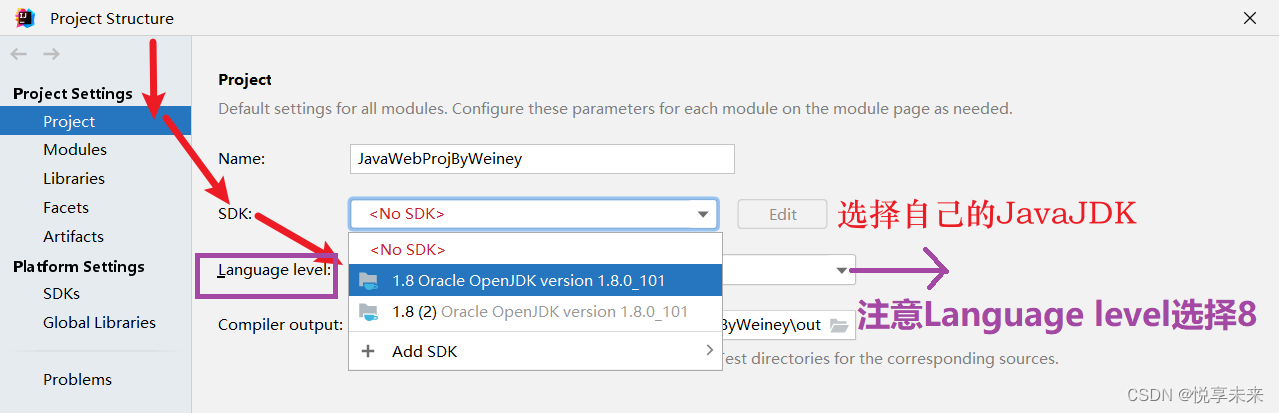Close the Project Structure dialog
This screenshot has width=1279, height=413.
(1250, 18)
